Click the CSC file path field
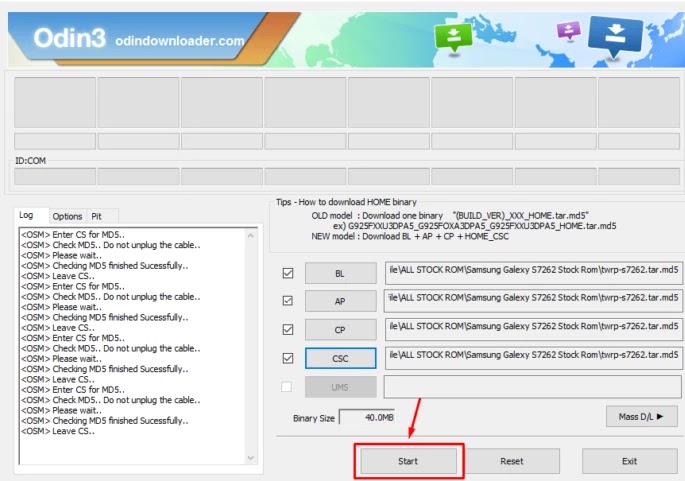This screenshot has height=481, width=685. pos(533,358)
